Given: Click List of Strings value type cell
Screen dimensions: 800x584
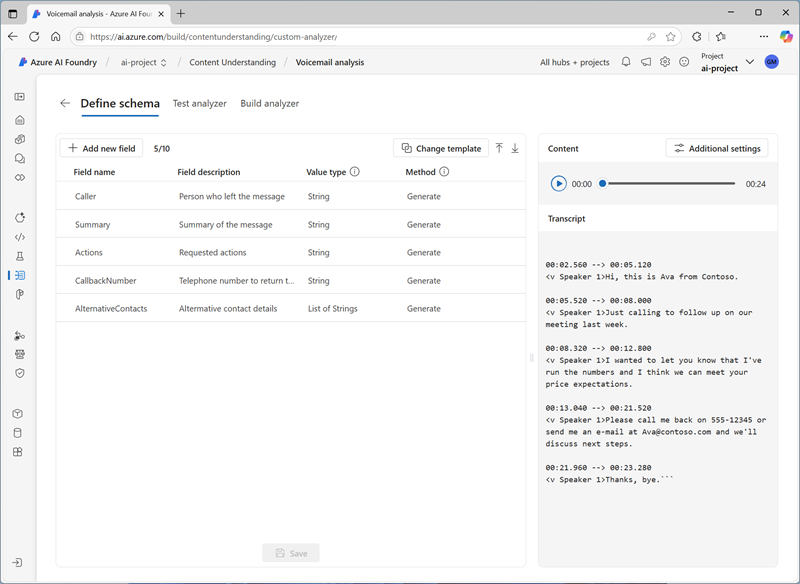Looking at the screenshot, I should 333,309.
